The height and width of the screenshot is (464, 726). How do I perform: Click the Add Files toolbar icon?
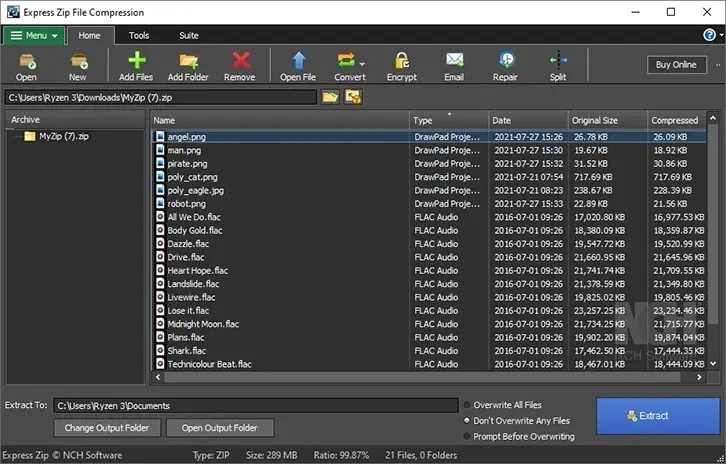click(136, 61)
